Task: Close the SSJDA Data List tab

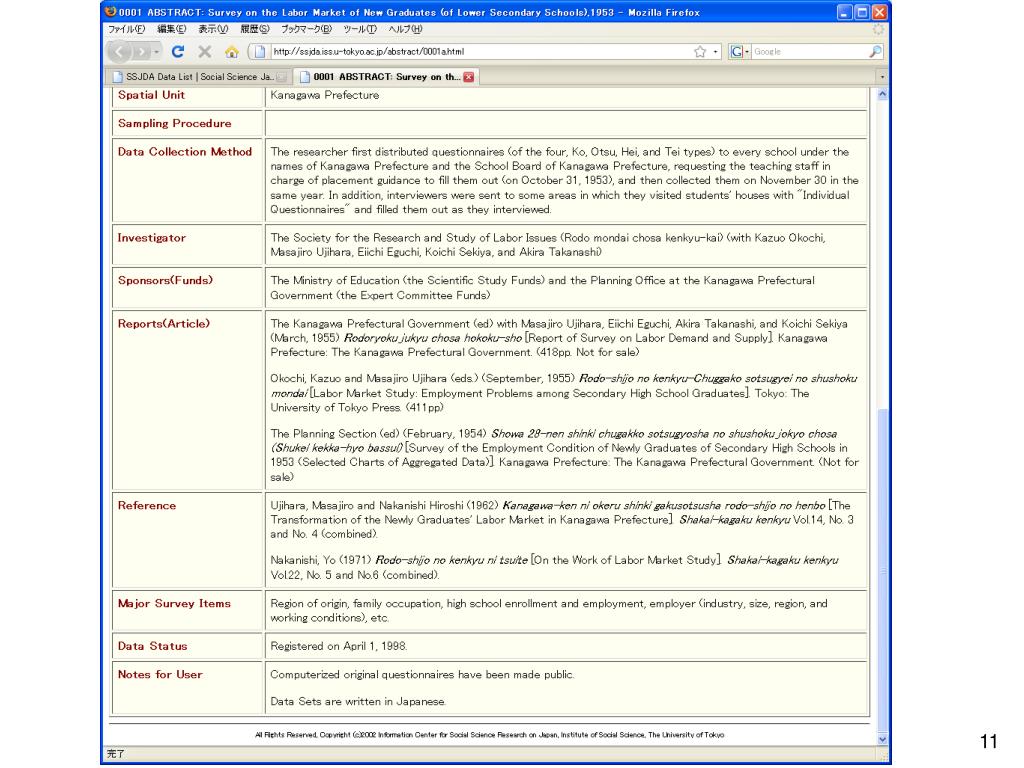Action: tap(281, 76)
